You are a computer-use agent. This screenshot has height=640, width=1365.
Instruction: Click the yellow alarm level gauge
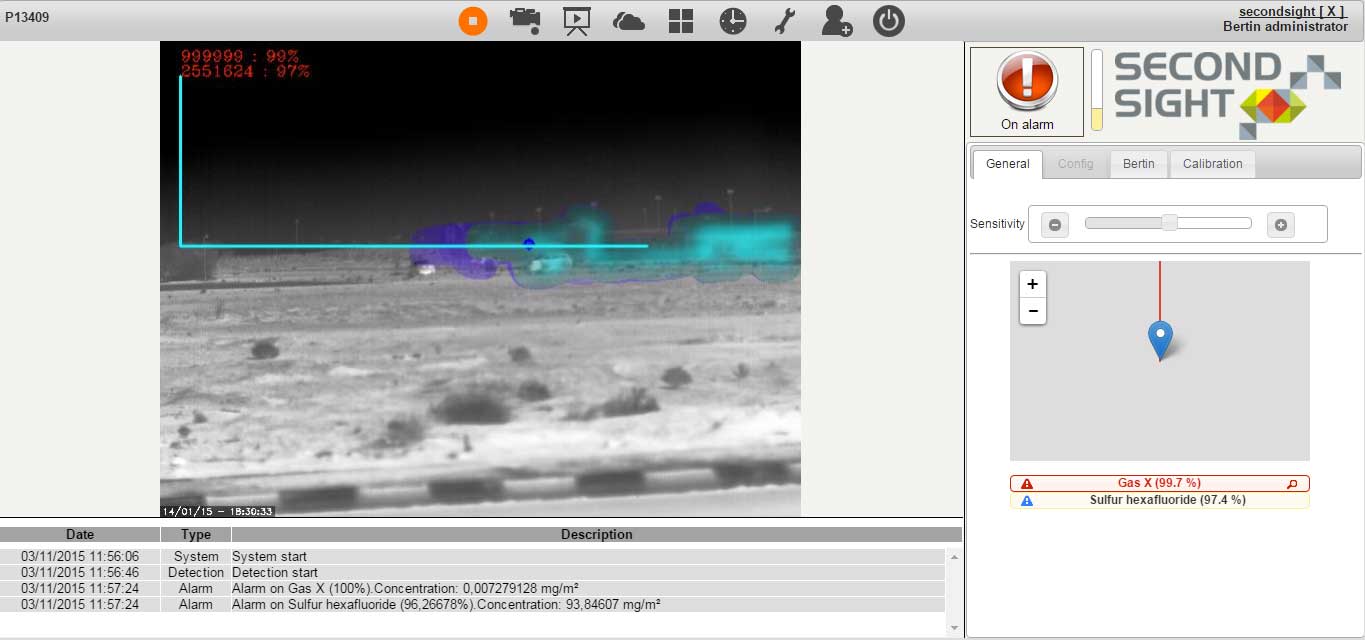(x=1097, y=90)
